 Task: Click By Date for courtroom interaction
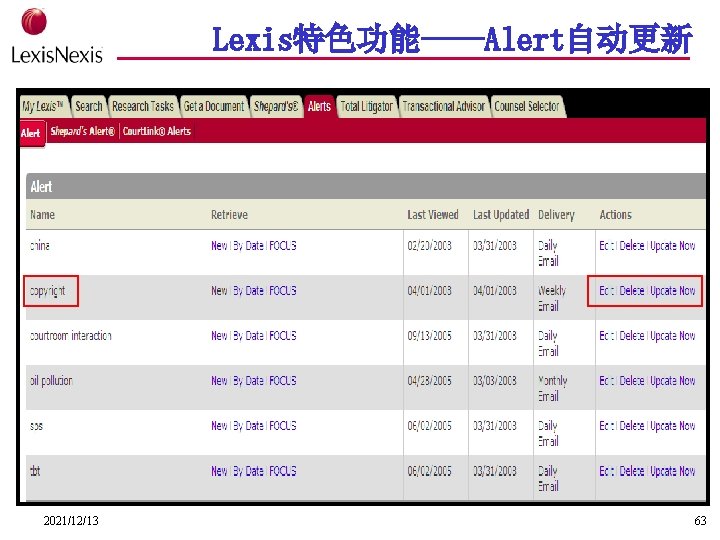click(x=248, y=336)
